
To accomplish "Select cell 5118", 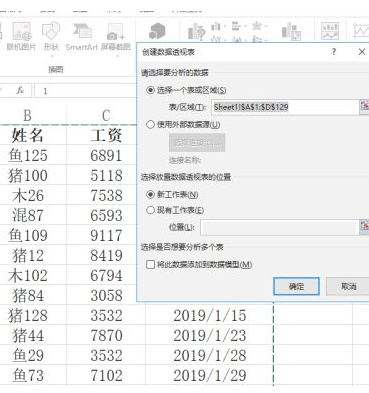I will tap(106, 175).
